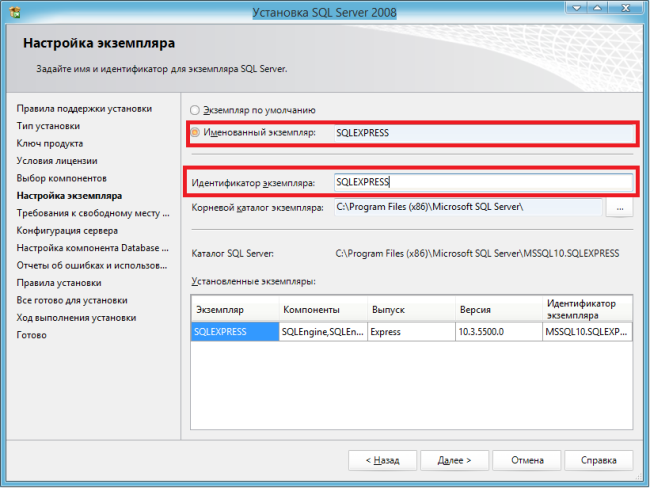This screenshot has width=650, height=488.
Task: Select the default instance radio button
Action: [195, 110]
